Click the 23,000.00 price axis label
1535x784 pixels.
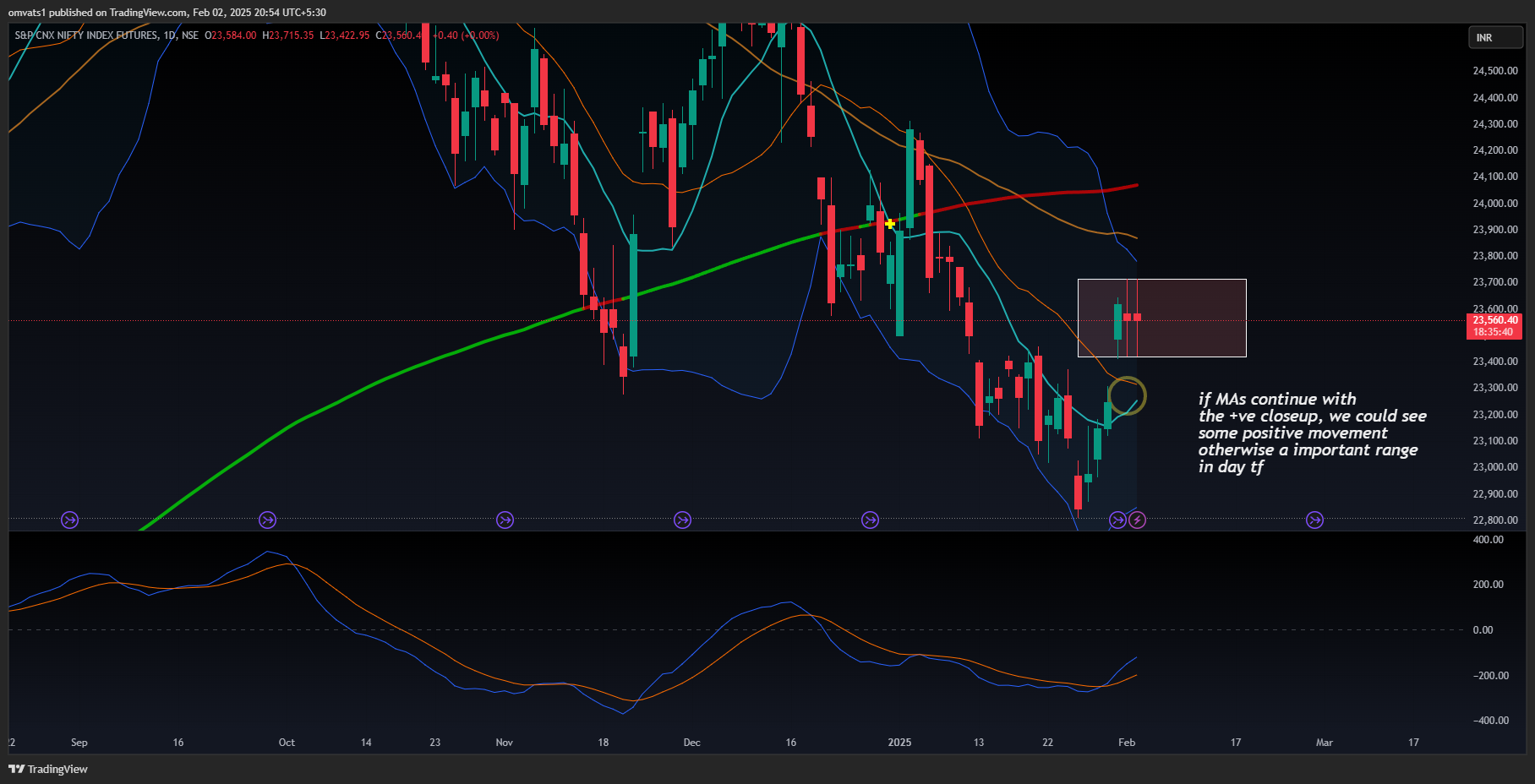(x=1494, y=467)
